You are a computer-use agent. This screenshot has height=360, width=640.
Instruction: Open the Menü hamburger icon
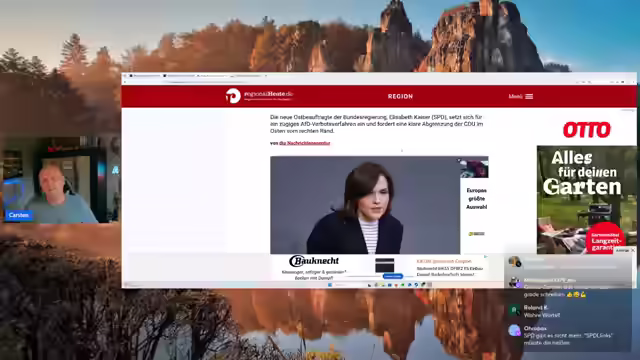tap(529, 96)
